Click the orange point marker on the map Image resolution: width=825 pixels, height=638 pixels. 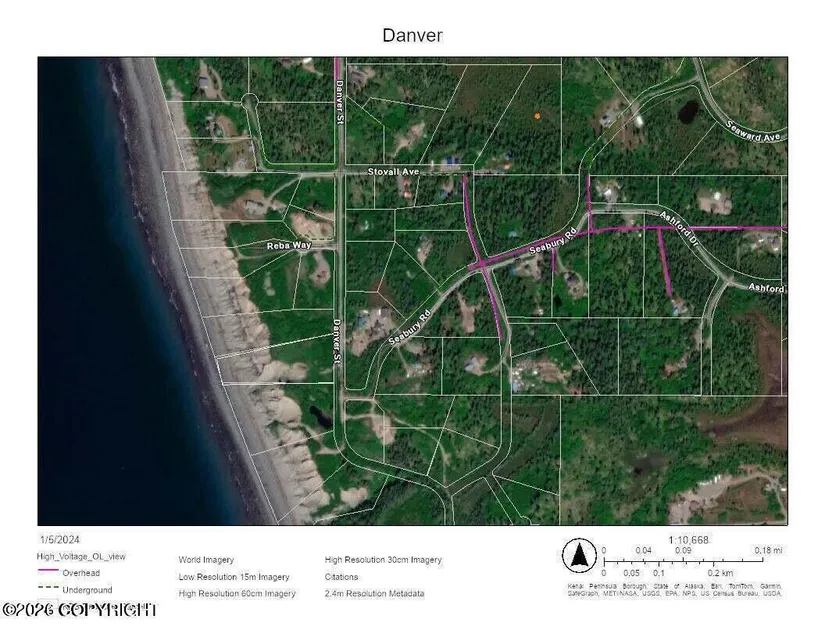pos(537,116)
